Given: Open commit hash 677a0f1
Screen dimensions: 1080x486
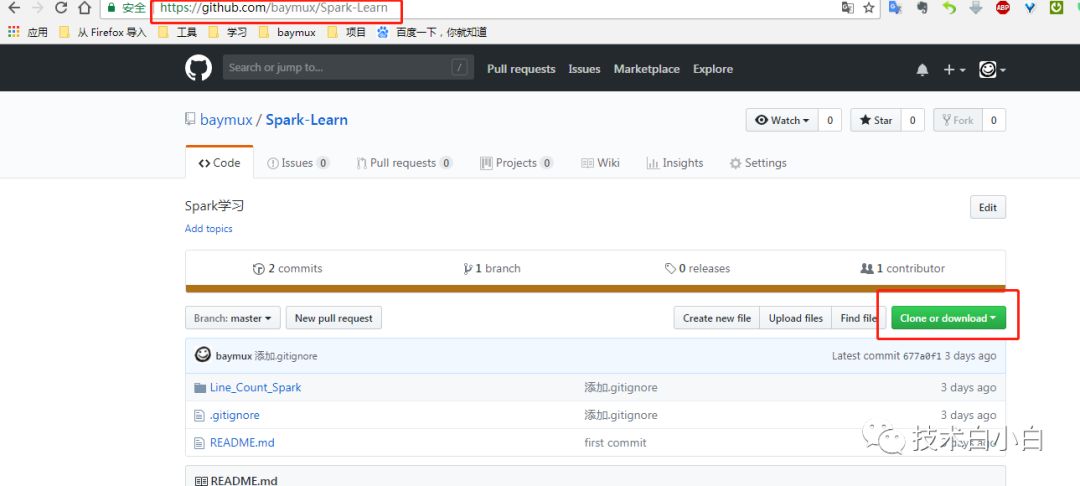Looking at the screenshot, I should (x=922, y=356).
